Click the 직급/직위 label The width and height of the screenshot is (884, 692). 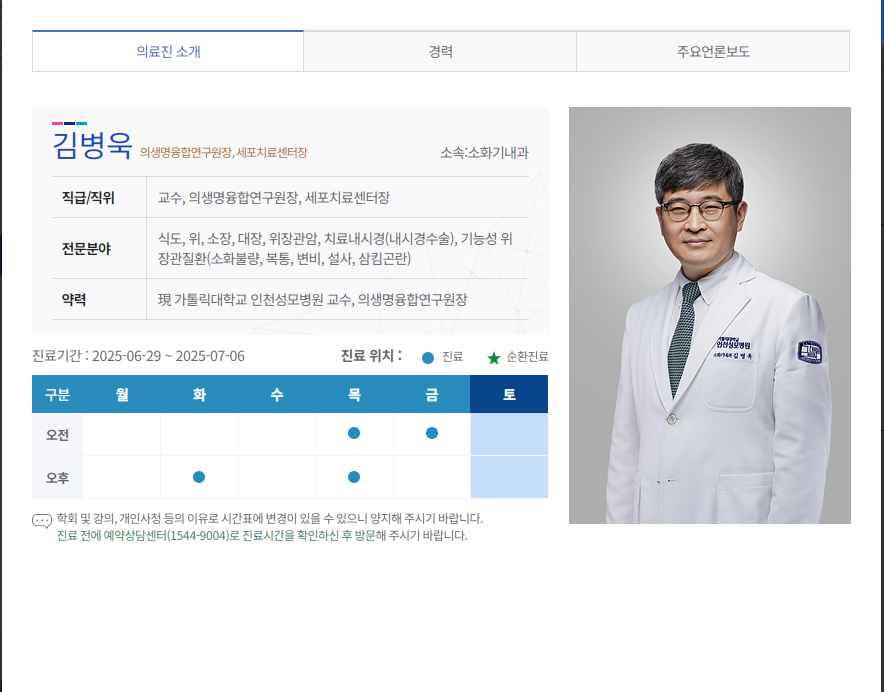click(x=88, y=198)
